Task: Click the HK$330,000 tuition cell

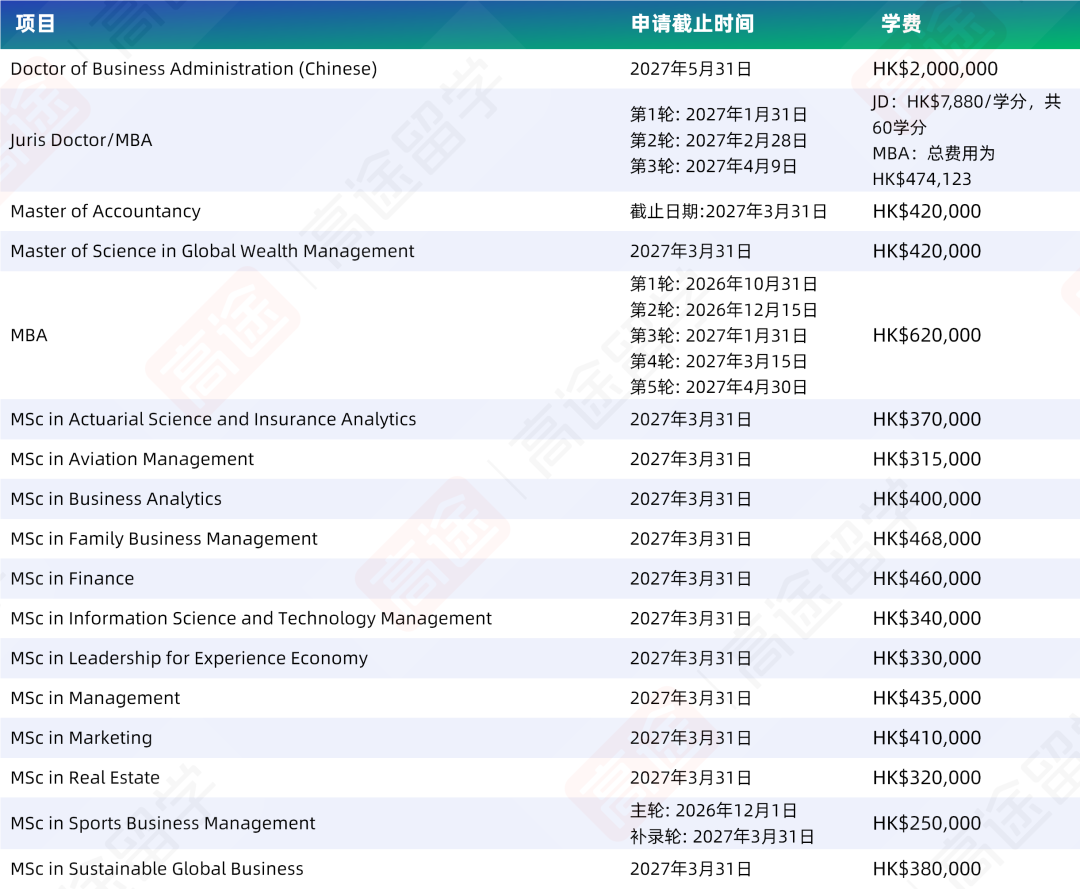Action: [926, 659]
